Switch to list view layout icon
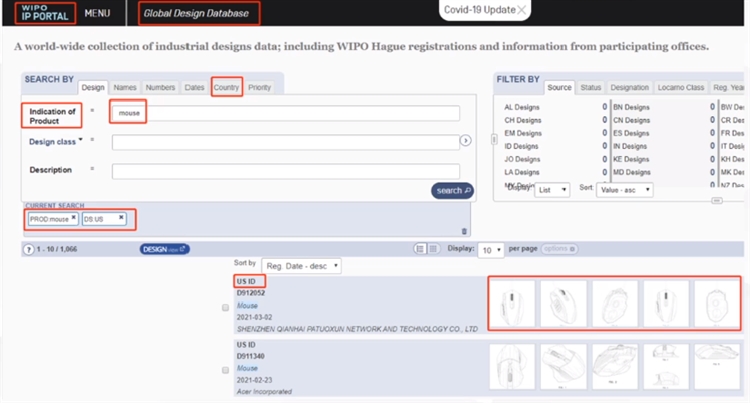This screenshot has height=403, width=750. coord(420,249)
